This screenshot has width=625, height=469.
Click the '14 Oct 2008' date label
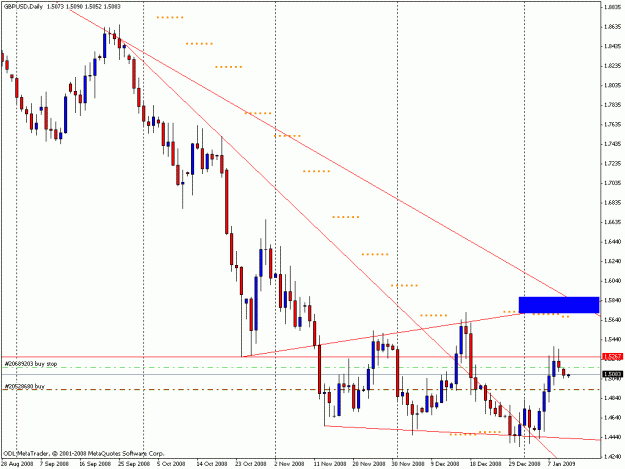point(212,464)
